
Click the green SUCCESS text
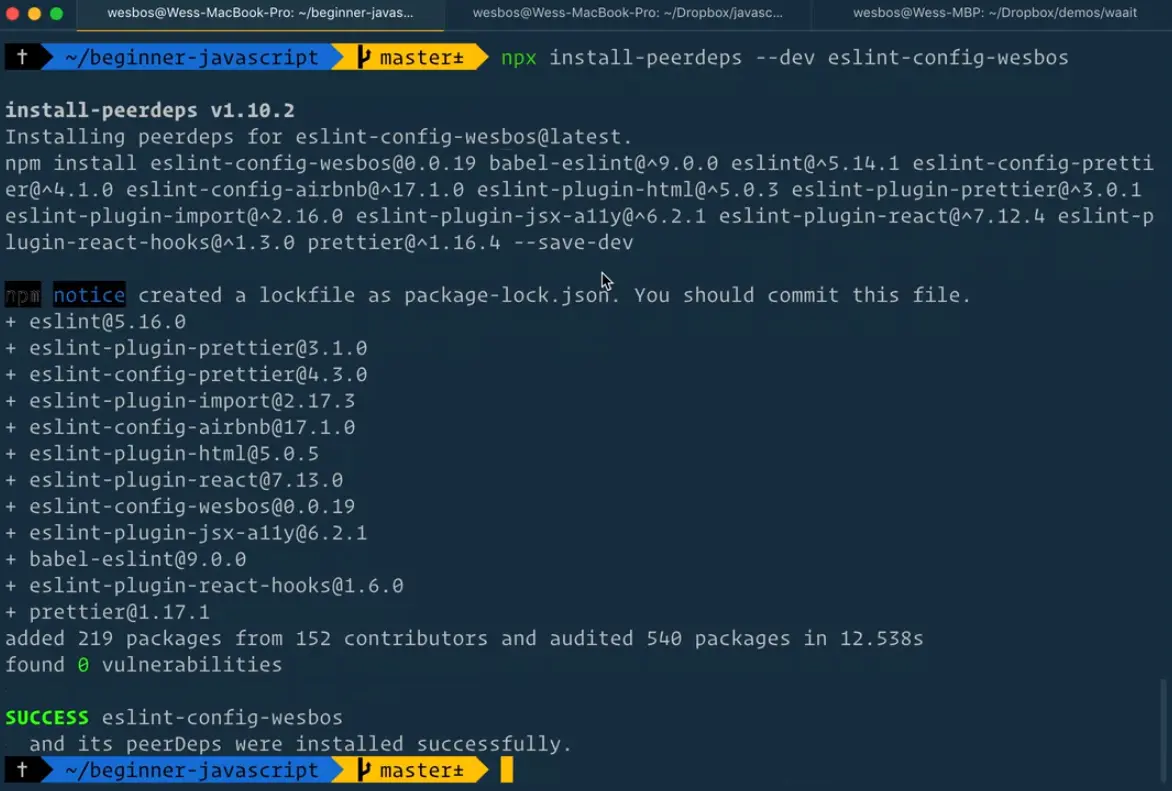pos(47,718)
